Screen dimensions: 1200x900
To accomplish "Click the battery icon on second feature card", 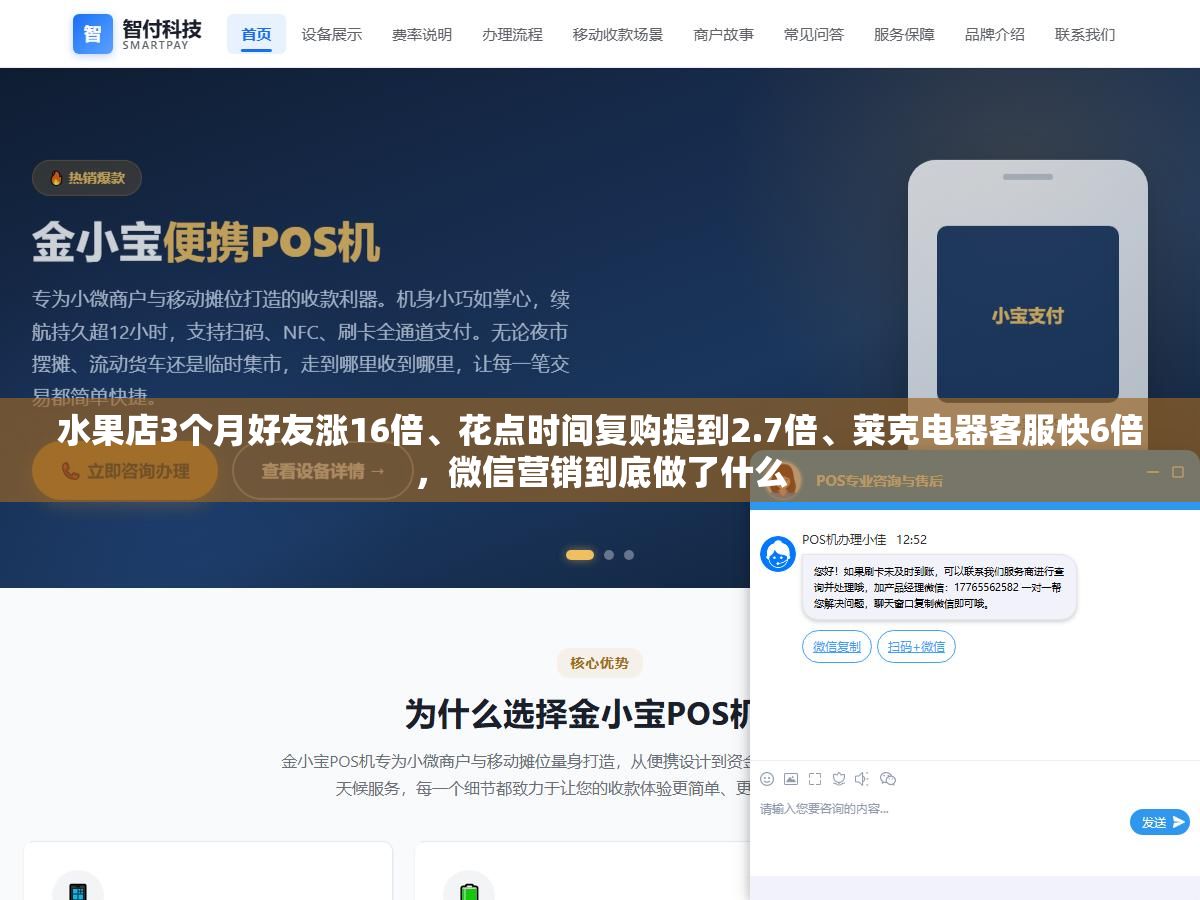I will 469,890.
